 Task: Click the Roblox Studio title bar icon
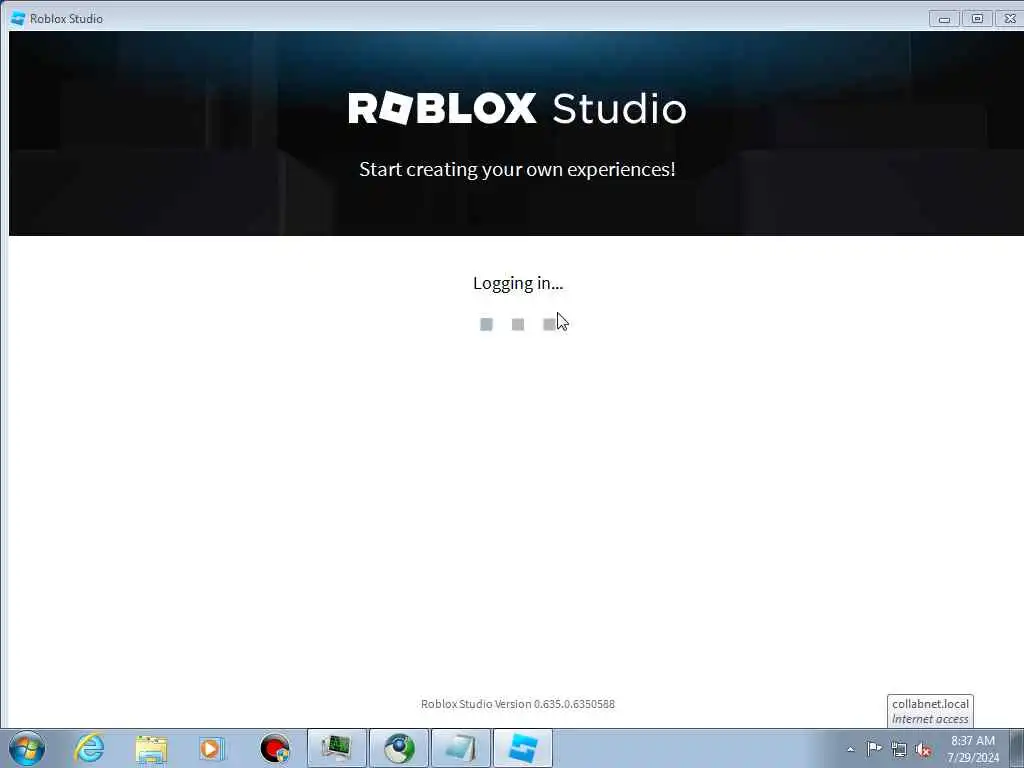coord(18,18)
